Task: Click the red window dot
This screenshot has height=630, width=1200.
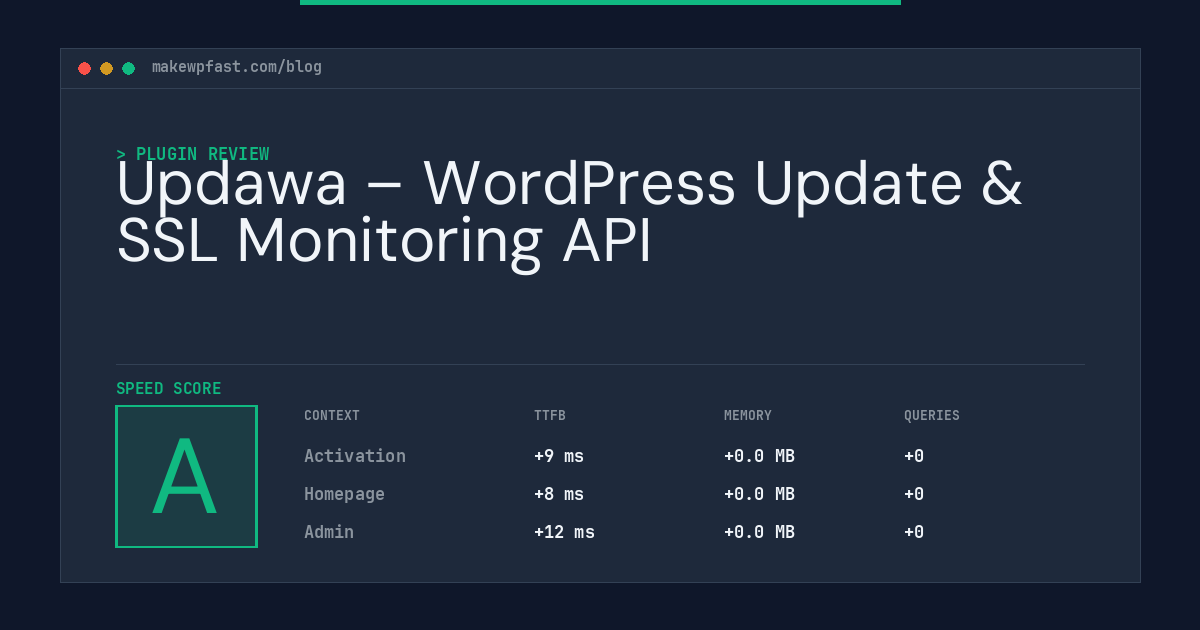Action: click(x=84, y=68)
